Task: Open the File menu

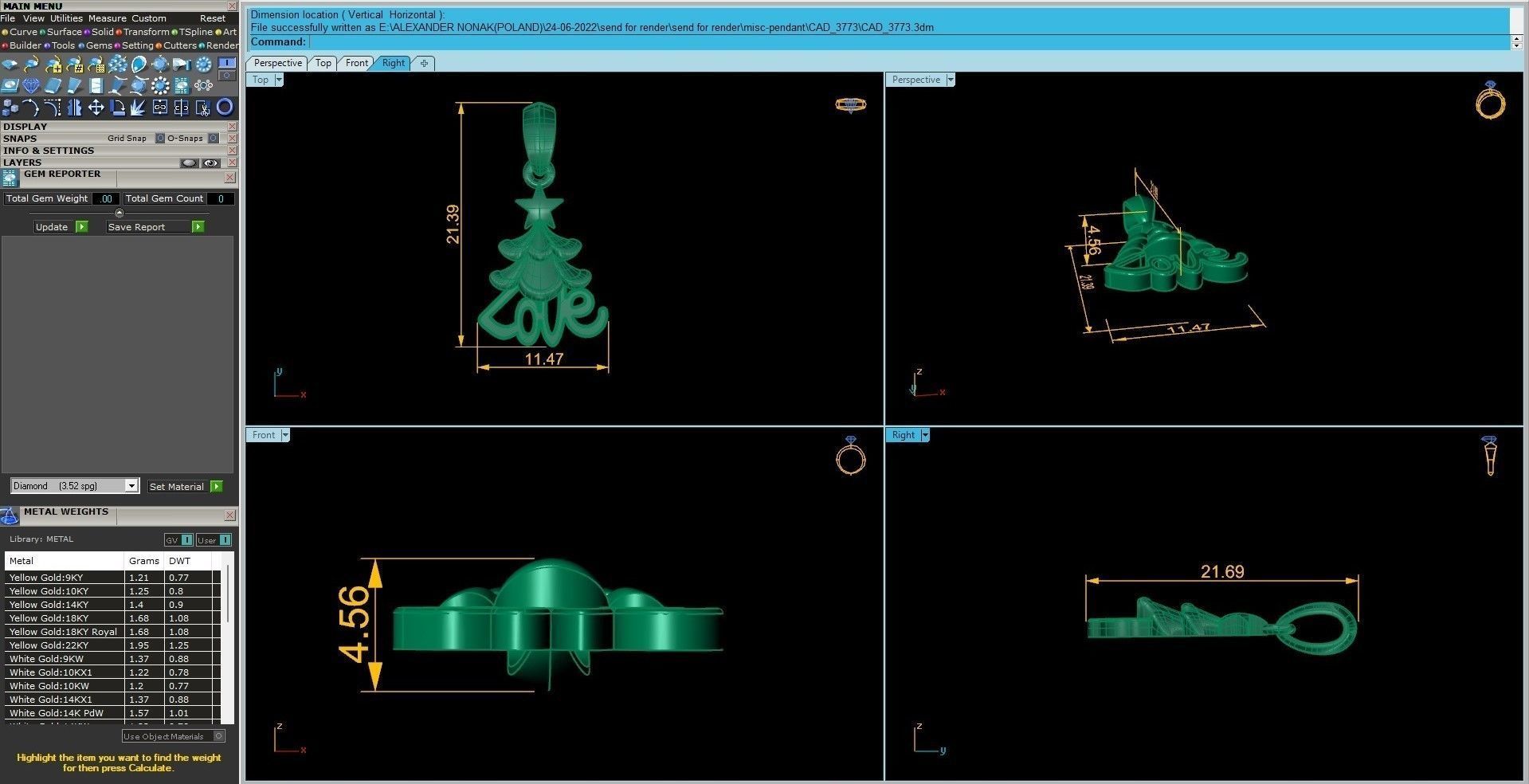Action: [8, 18]
